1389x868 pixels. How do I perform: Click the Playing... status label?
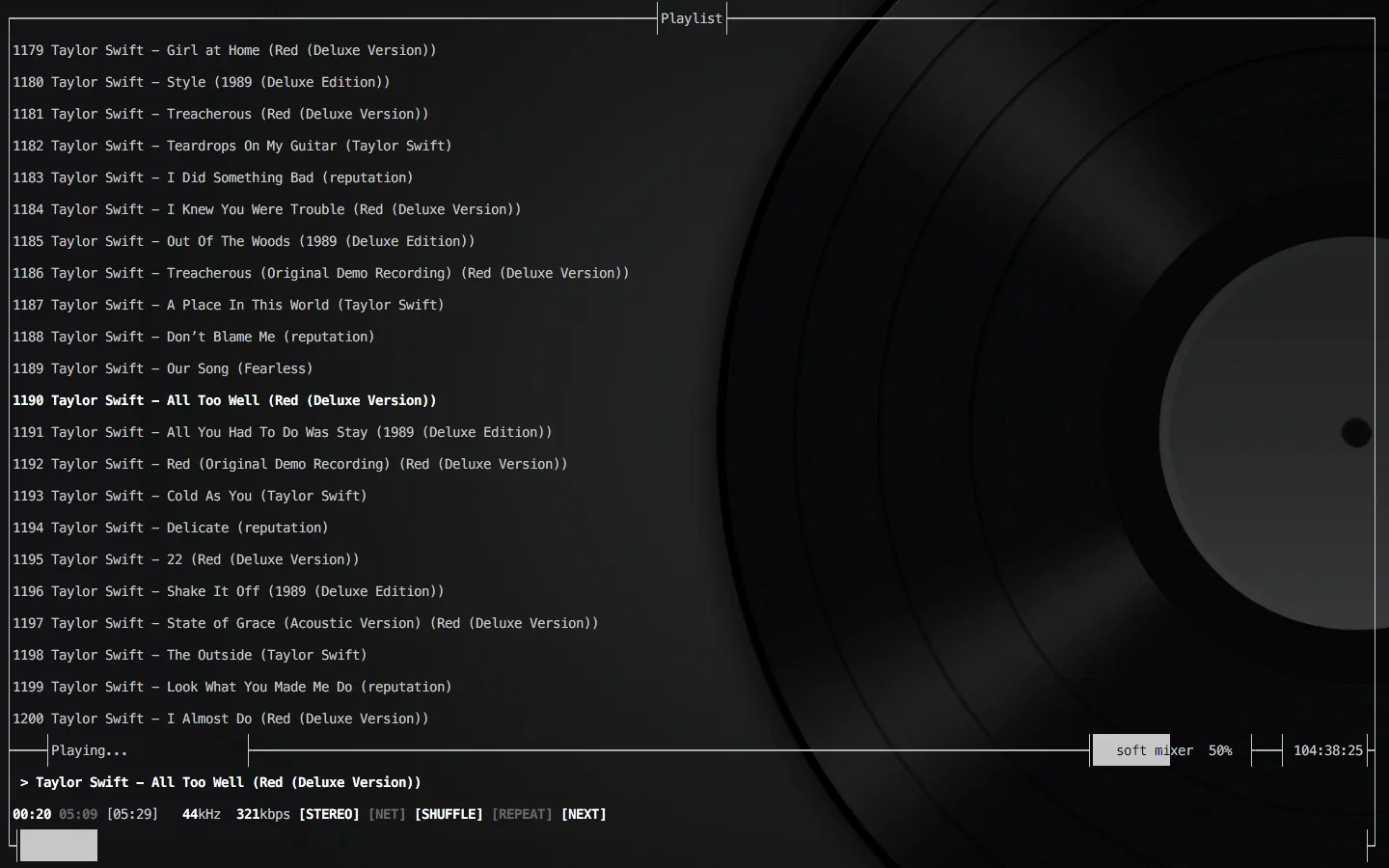click(x=89, y=750)
